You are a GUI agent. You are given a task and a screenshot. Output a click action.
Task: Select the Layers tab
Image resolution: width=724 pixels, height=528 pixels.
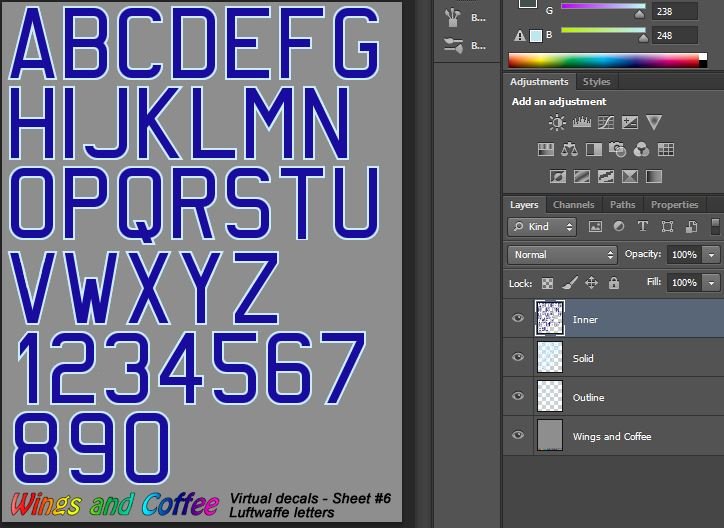[x=524, y=204]
